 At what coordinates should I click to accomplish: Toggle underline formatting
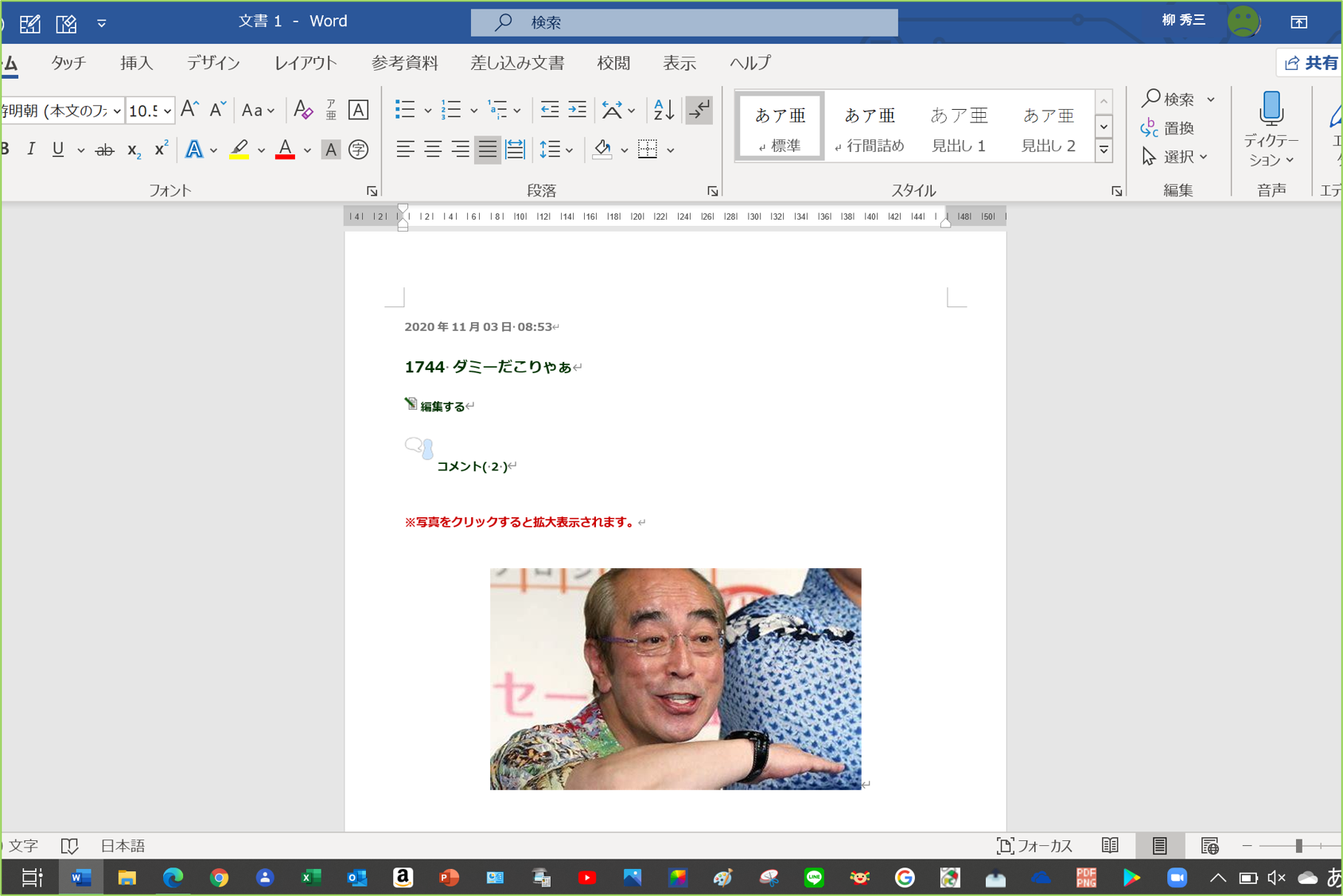58,149
